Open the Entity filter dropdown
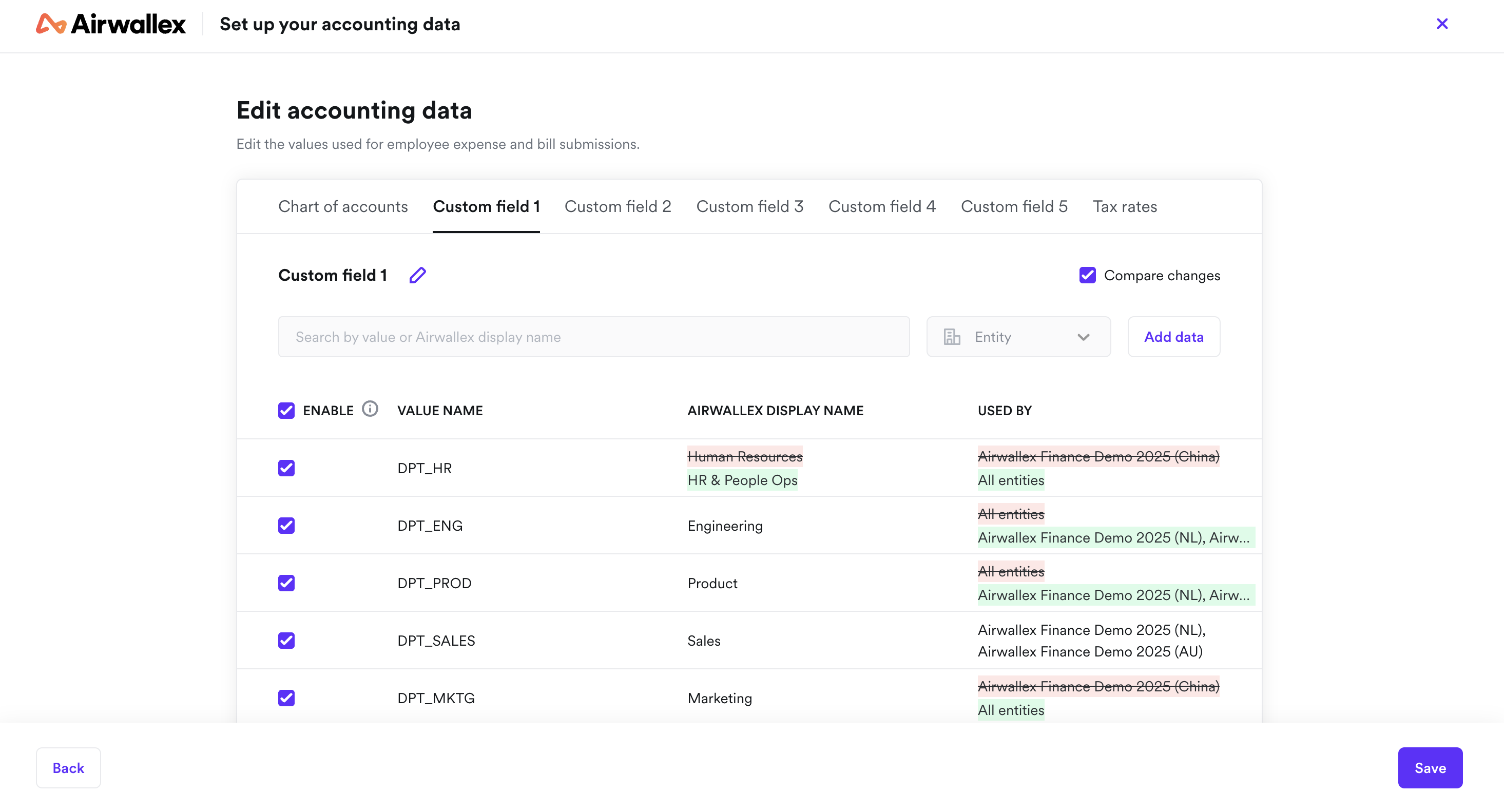Viewport: 1504px width, 812px height. pos(1018,337)
